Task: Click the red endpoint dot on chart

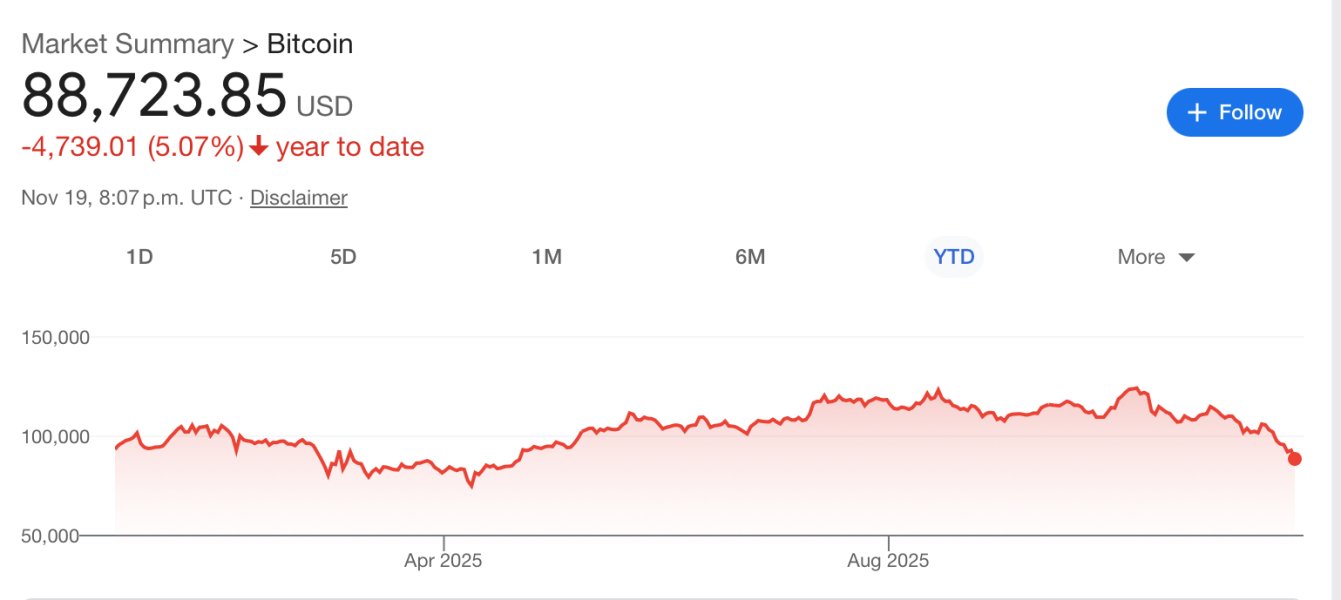Action: pos(1295,459)
